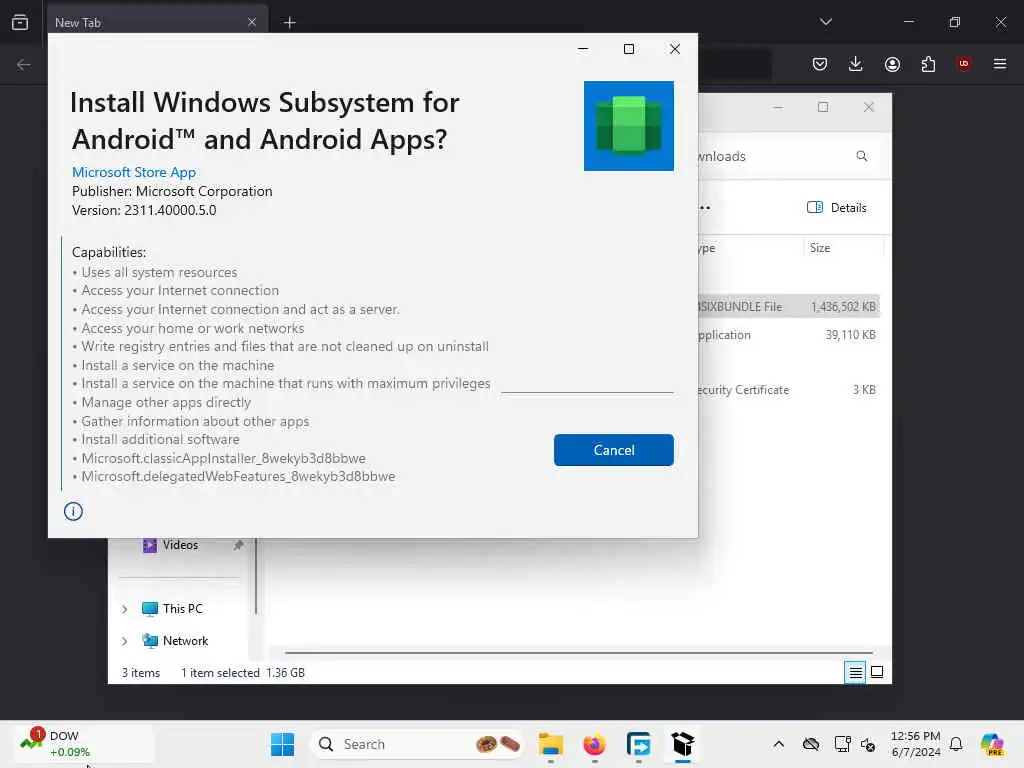Expand the This PC tree node
The height and width of the screenshot is (768, 1024).
coord(124,609)
